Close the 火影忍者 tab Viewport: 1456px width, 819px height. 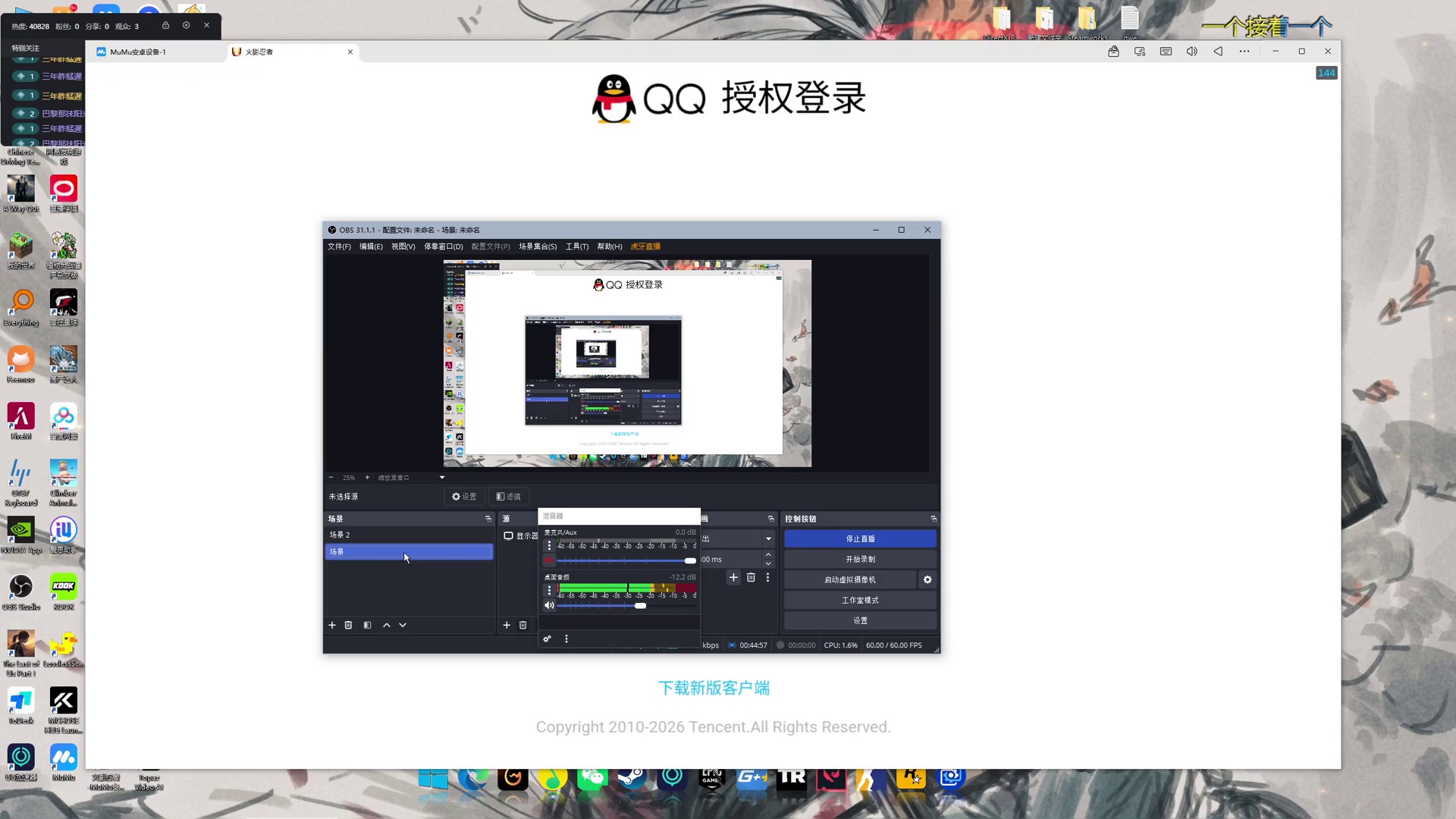click(x=350, y=52)
